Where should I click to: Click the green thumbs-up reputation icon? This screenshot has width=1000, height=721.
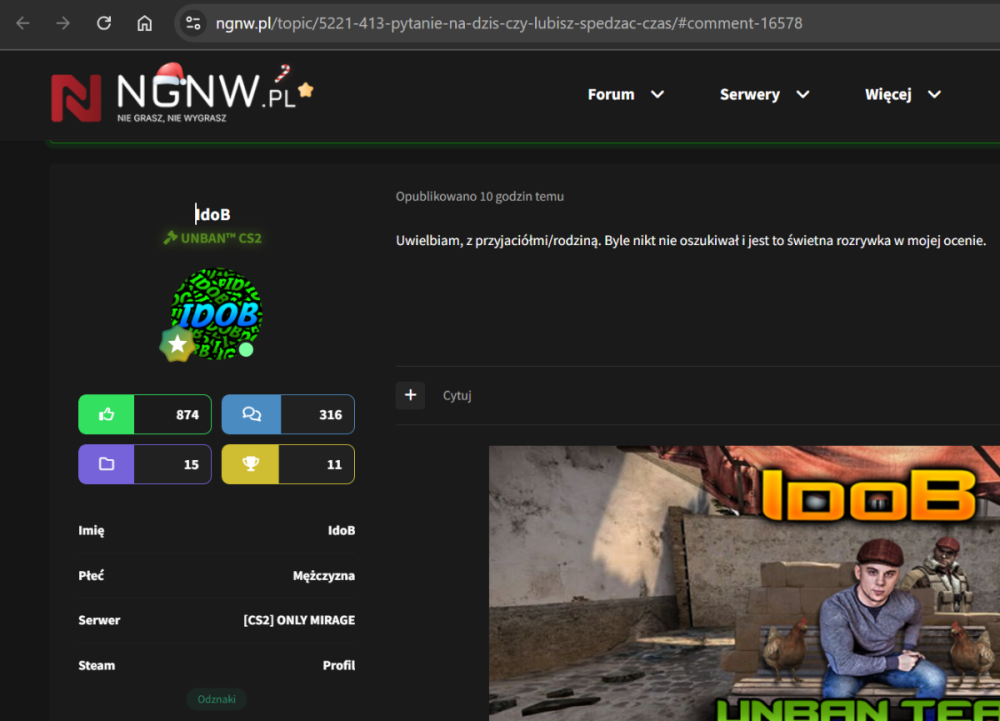(107, 414)
